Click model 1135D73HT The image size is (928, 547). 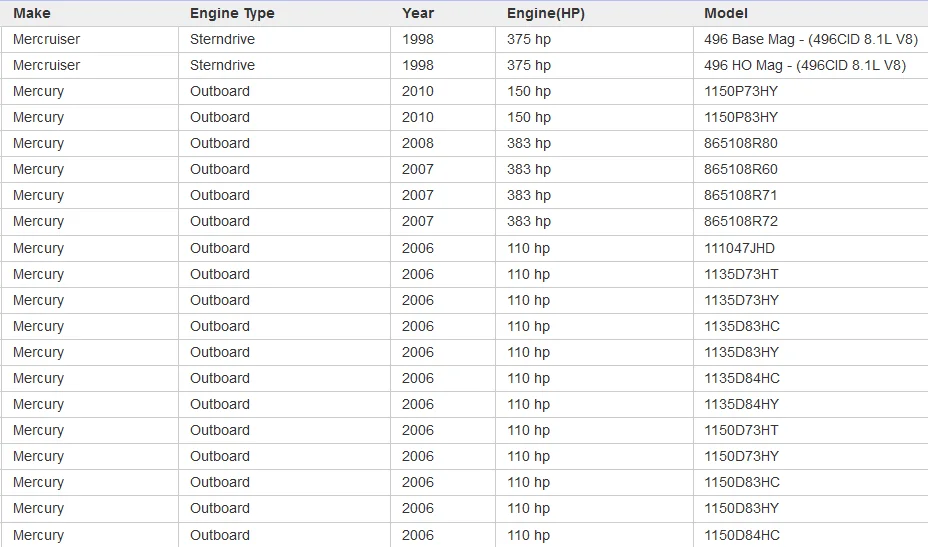click(741, 274)
